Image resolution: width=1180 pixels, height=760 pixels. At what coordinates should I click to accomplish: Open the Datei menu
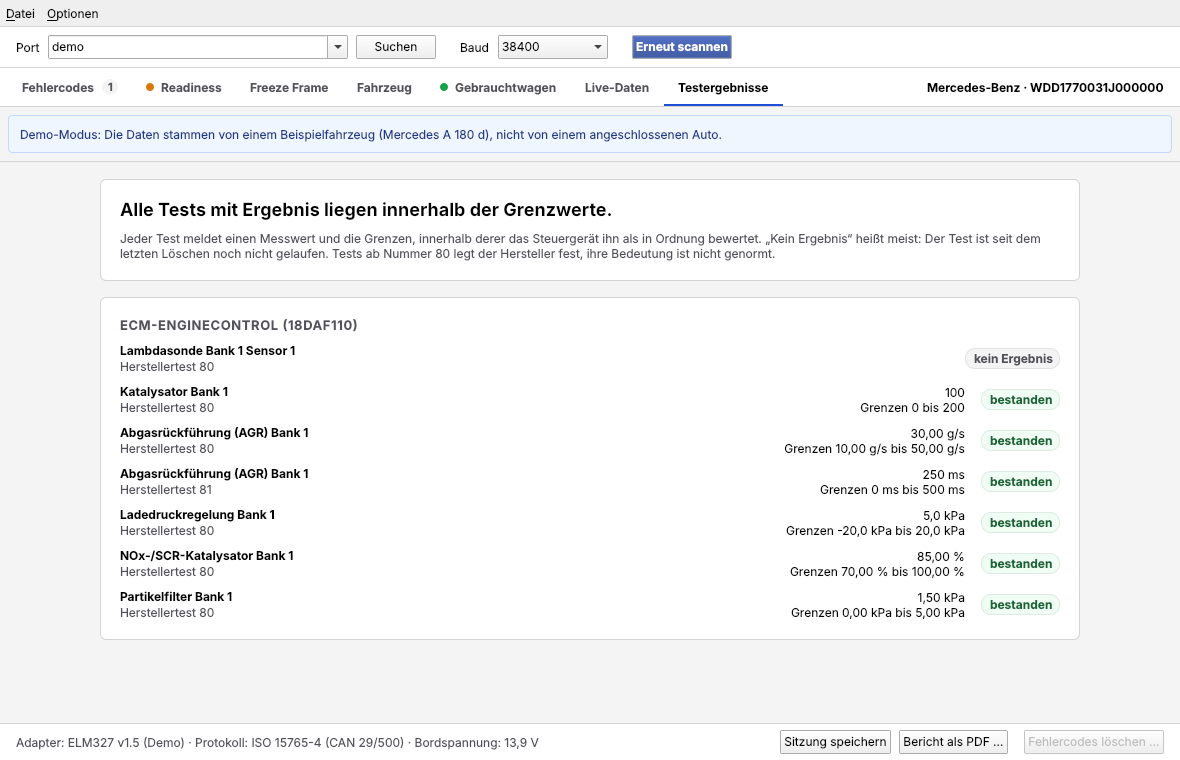click(20, 14)
